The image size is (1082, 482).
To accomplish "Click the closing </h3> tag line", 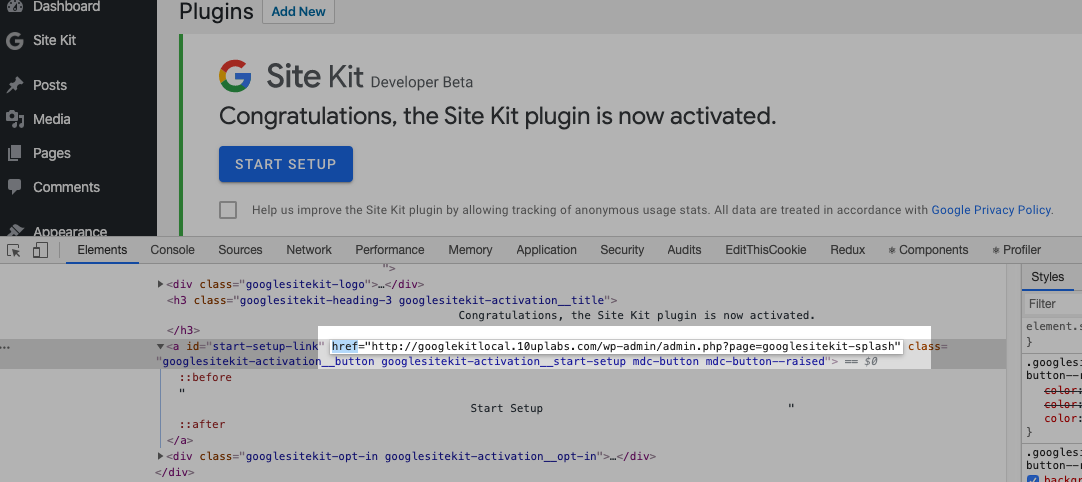I will (x=183, y=331).
